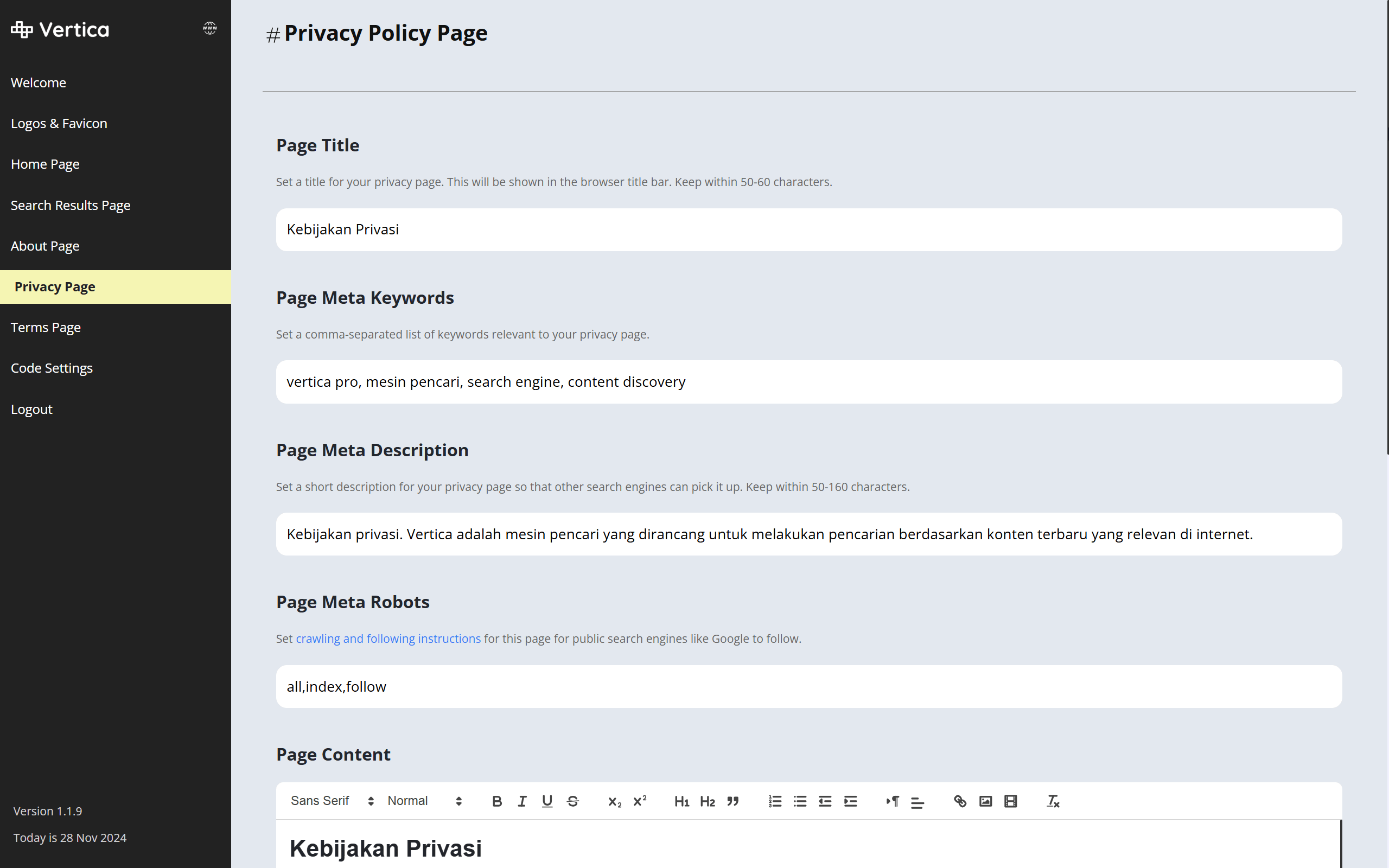Select the subscript formatting icon

[614, 801]
